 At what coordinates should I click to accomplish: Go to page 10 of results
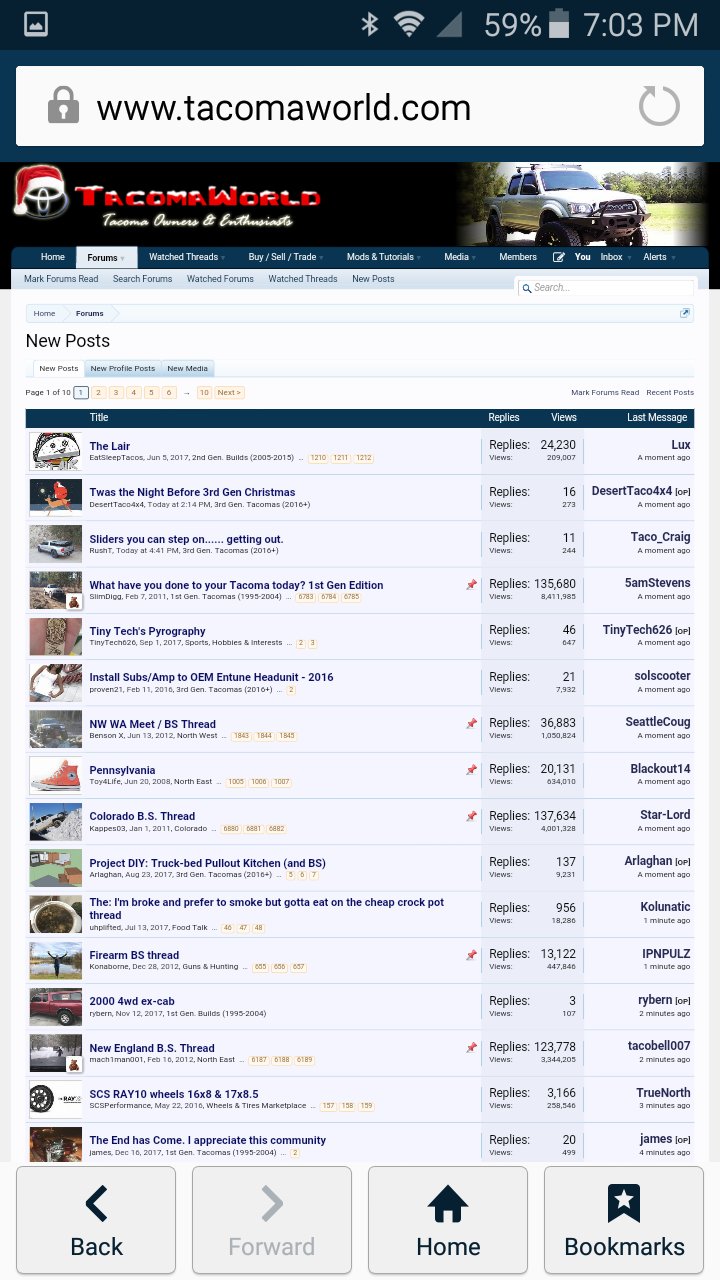(204, 392)
